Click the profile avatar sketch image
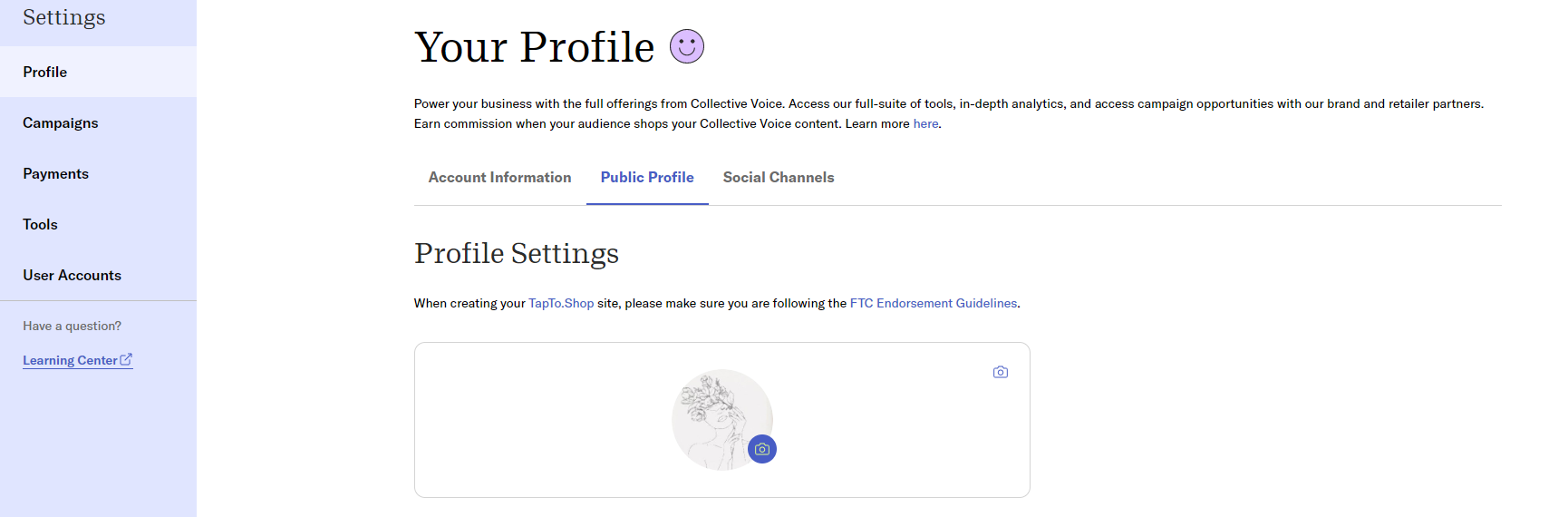1568x517 pixels. 721,419
